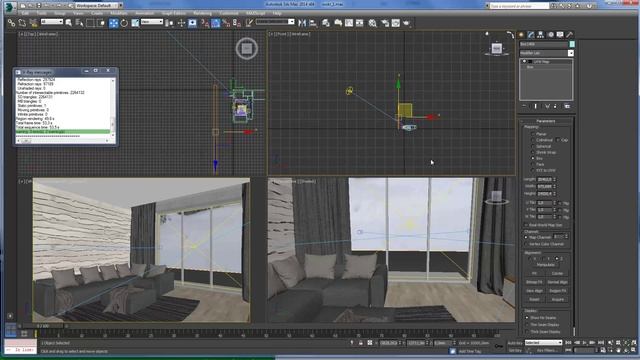Image resolution: width=640 pixels, height=360 pixels.
Task: Open the selection filter dropdown
Action: (x=52, y=22)
